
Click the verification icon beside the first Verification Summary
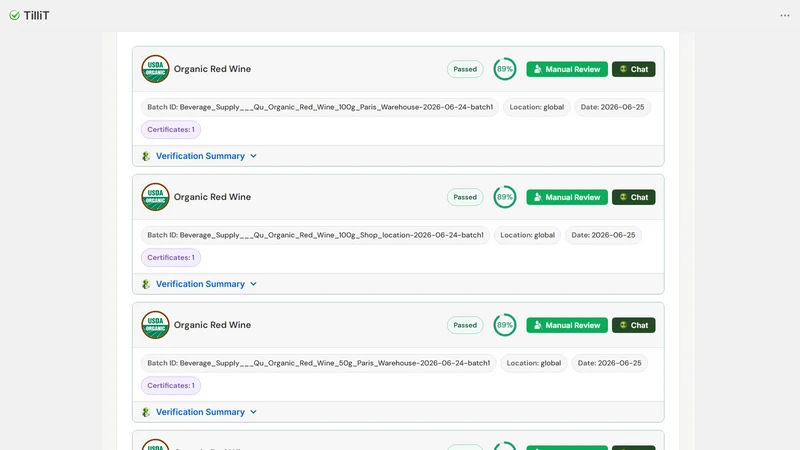[x=146, y=156]
